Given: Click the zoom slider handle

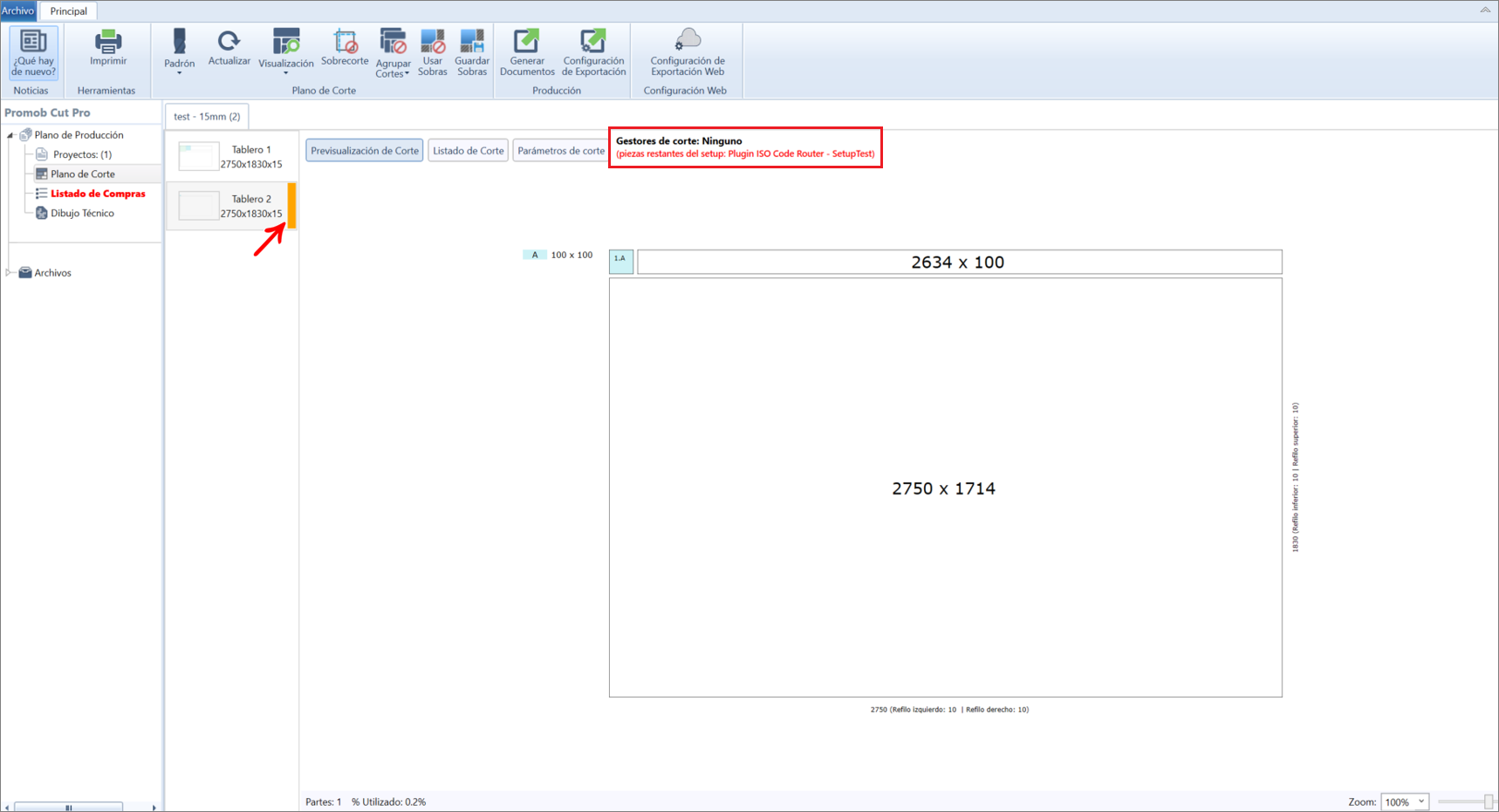Looking at the screenshot, I should pos(1488,802).
